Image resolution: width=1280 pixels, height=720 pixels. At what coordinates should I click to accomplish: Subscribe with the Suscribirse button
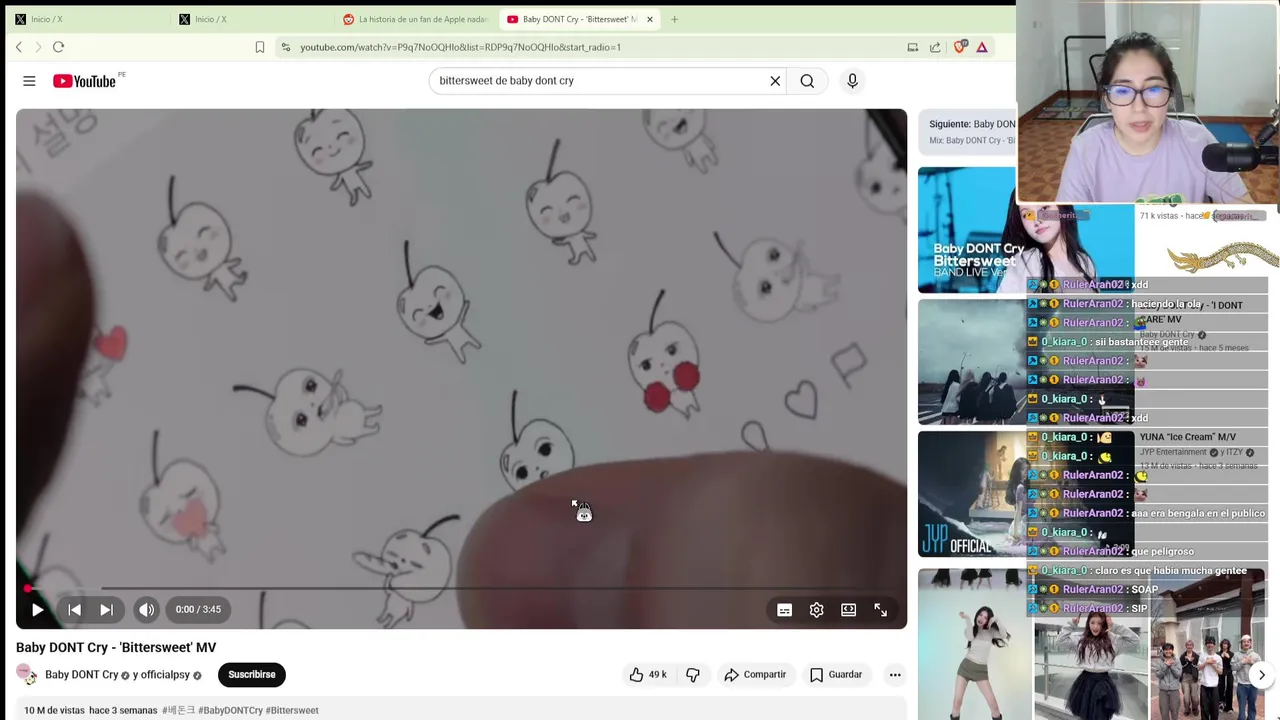click(x=252, y=675)
